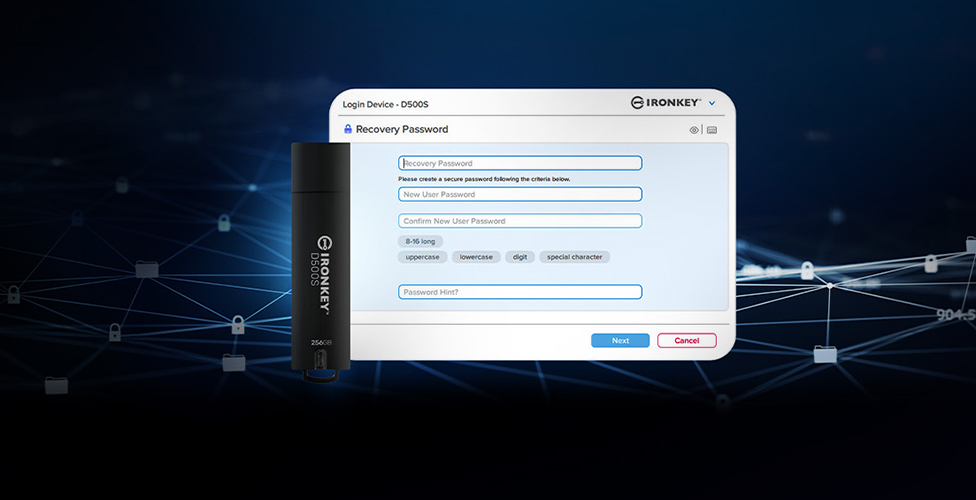
Task: Click the '8-16 long' criteria tag
Action: click(x=420, y=242)
